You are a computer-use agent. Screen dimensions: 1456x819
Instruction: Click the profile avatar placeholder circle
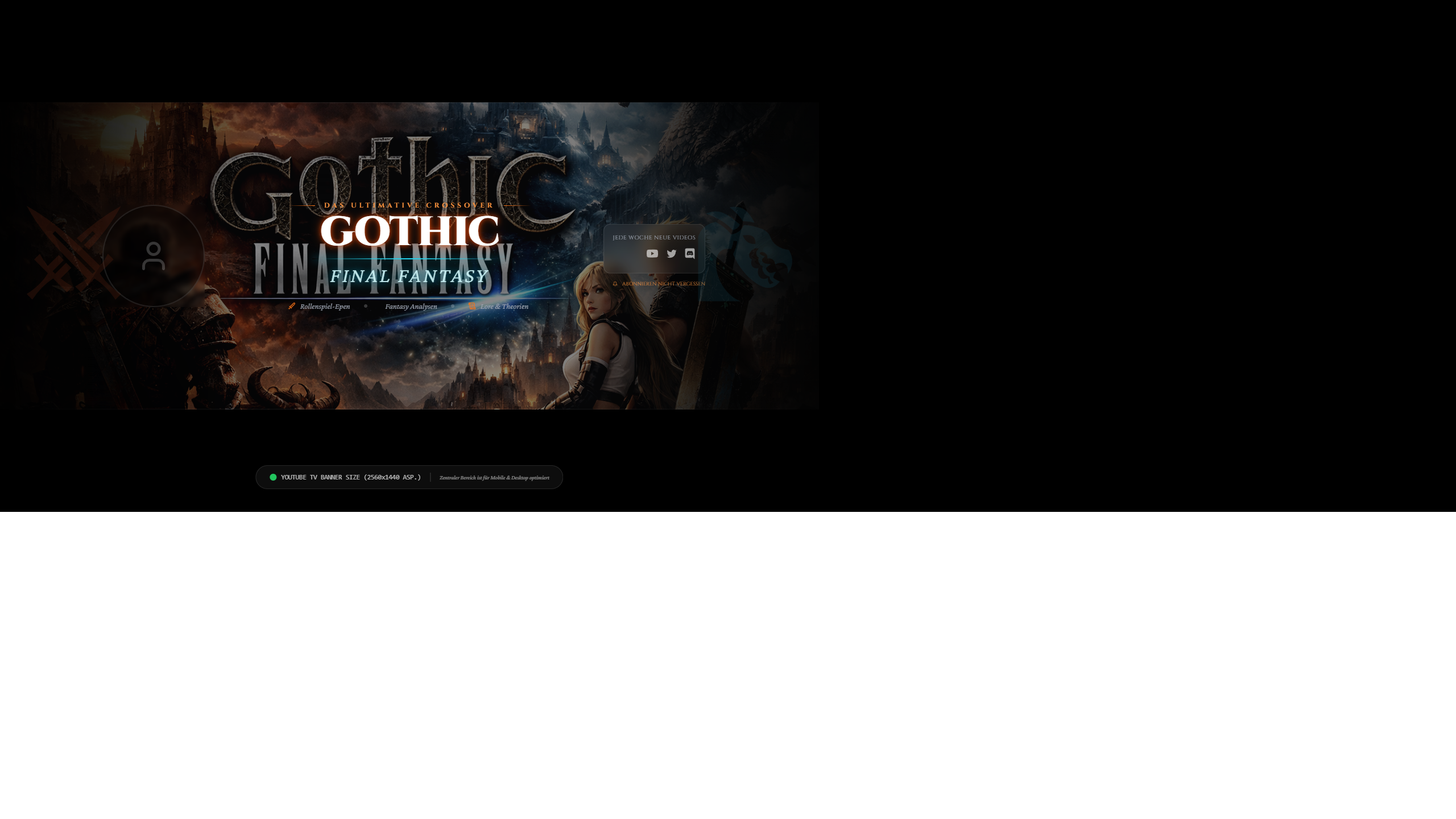coord(154,256)
